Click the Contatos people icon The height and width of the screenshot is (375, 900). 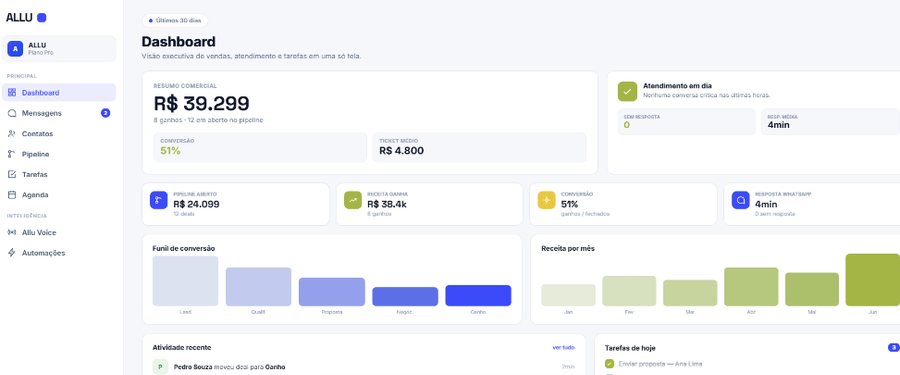(12, 134)
